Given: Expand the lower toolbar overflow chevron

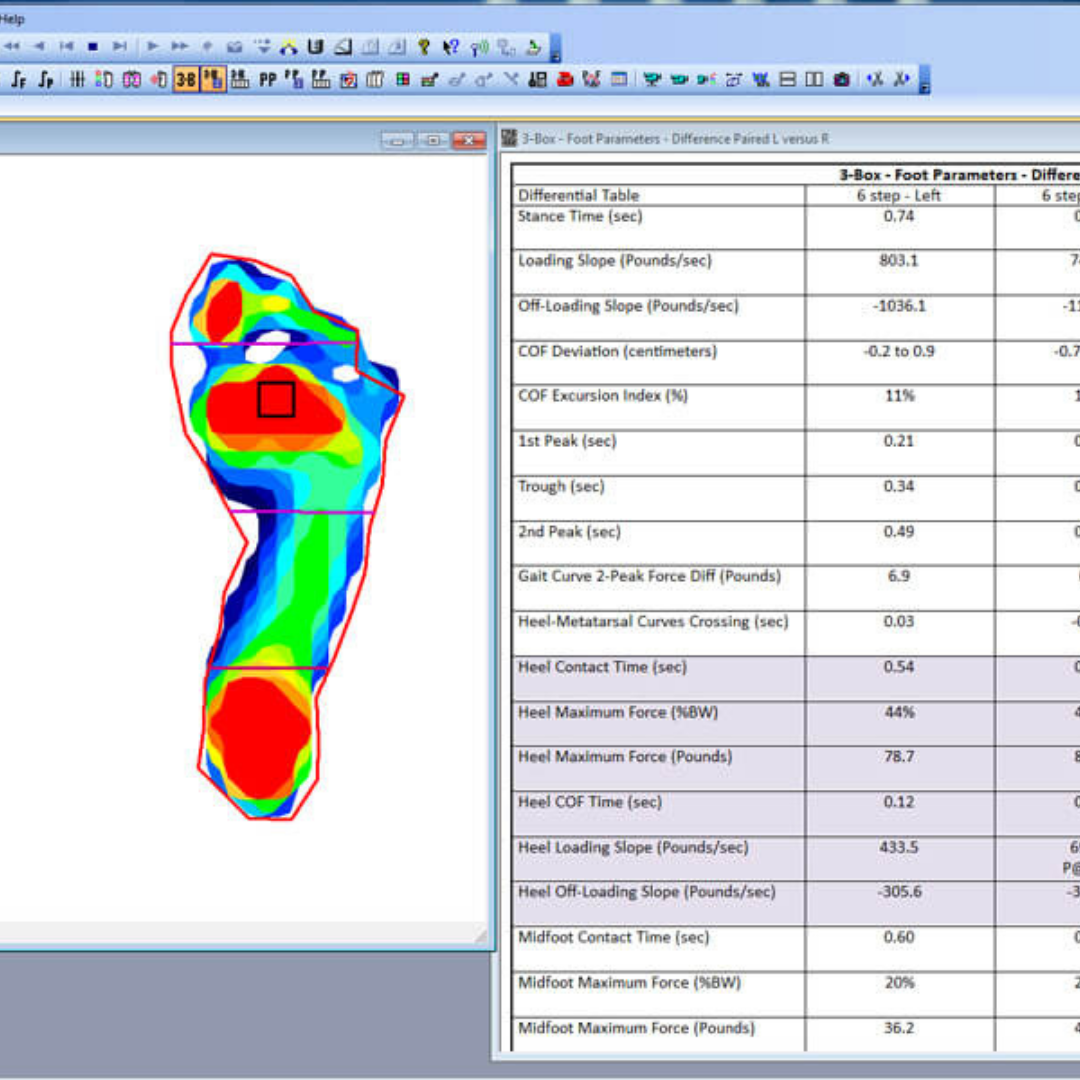Looking at the screenshot, I should point(924,80).
